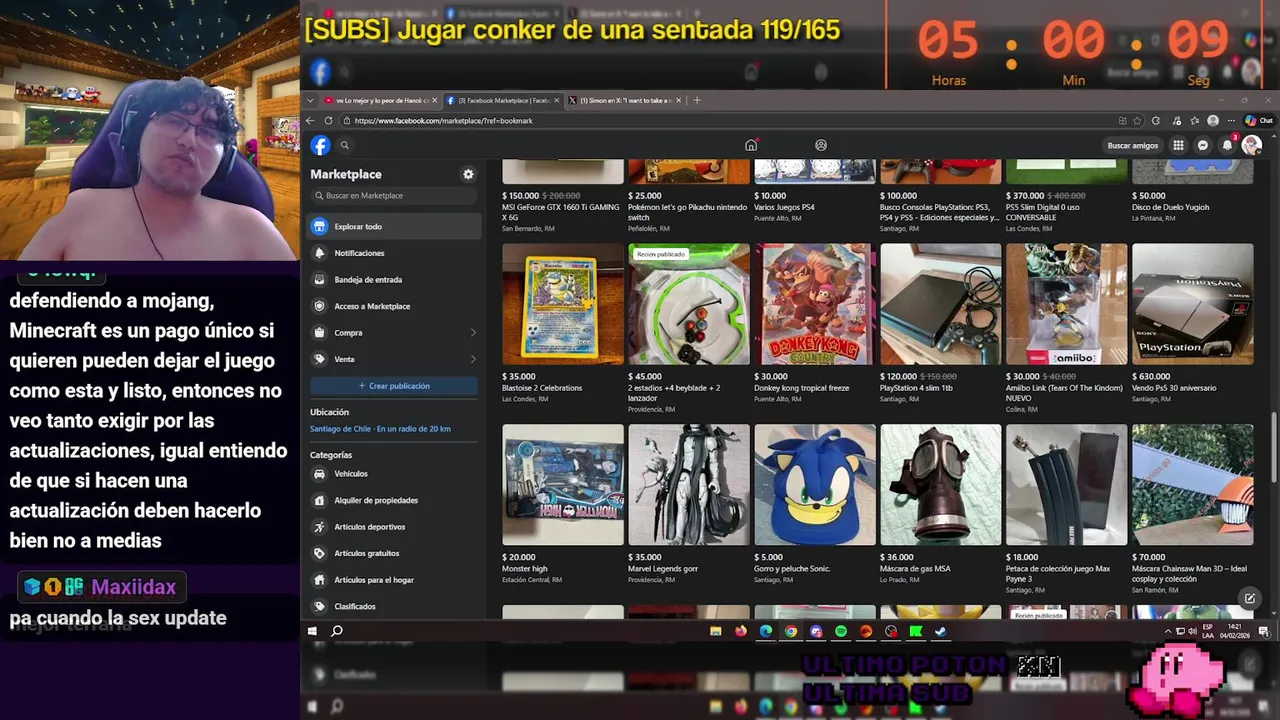Open File Explorer from the taskbar
This screenshot has width=1280, height=720.
pyautogui.click(x=716, y=631)
